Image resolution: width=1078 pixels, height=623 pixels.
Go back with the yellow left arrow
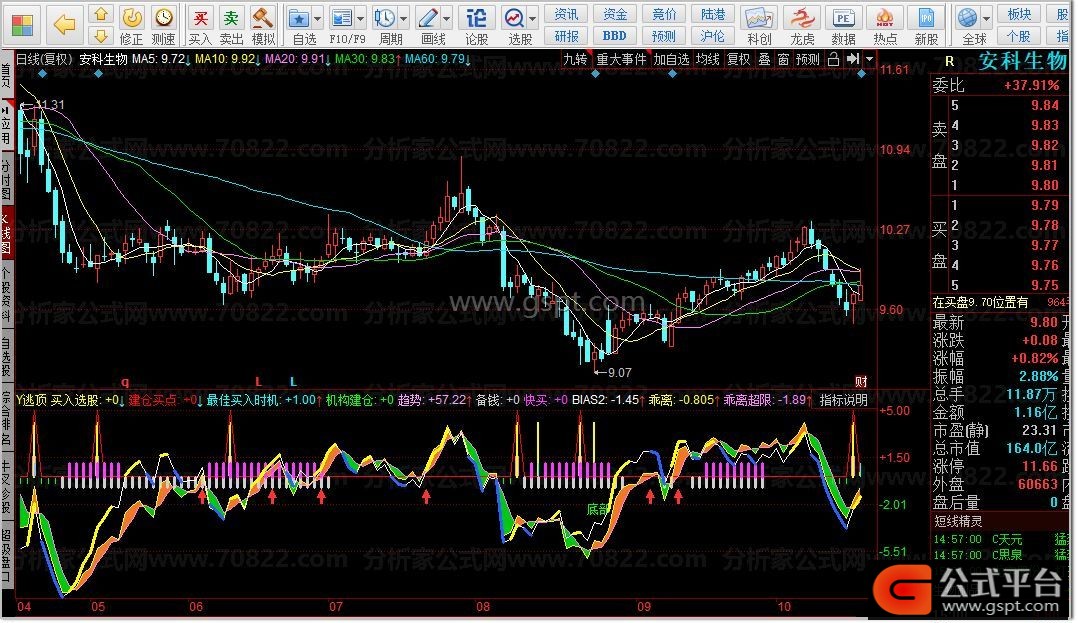(x=64, y=25)
